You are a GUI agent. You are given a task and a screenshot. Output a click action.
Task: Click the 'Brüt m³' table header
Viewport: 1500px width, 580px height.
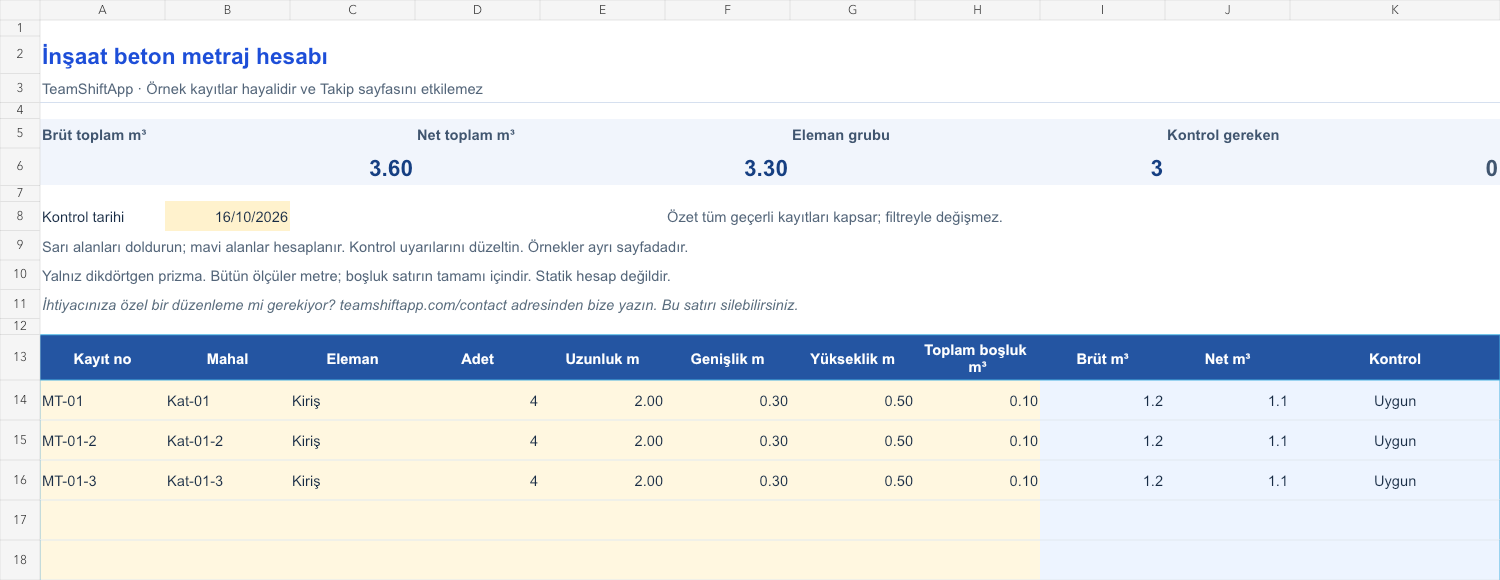pos(1102,359)
